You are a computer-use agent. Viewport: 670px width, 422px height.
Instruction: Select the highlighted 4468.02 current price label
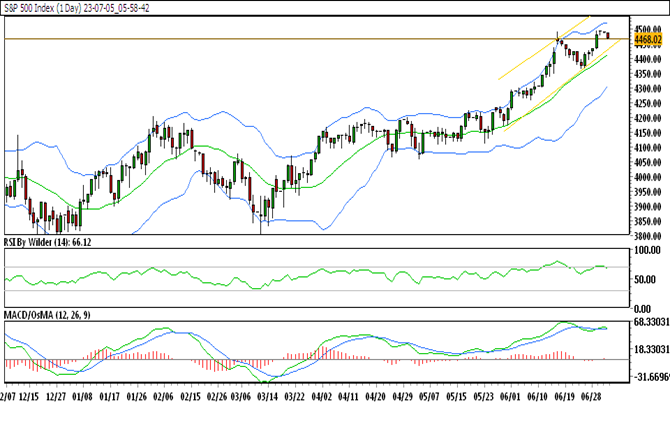point(648,40)
